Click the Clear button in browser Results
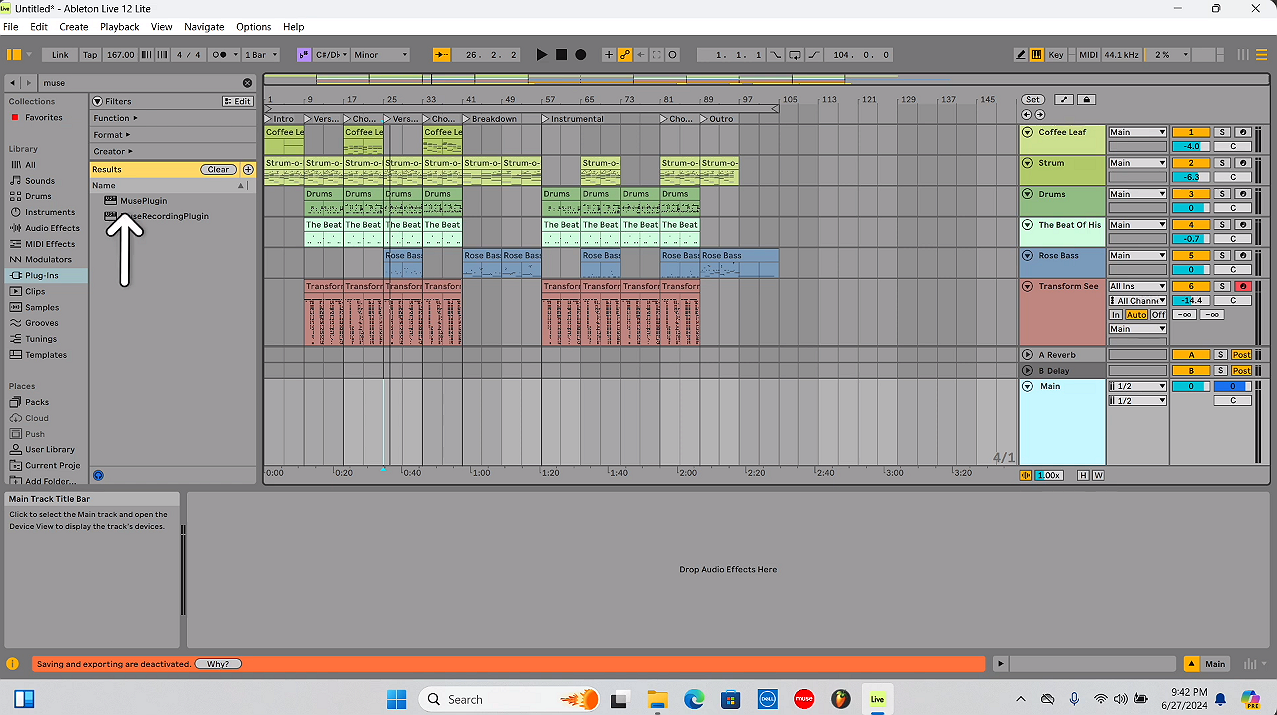Viewport: 1277px width, 715px height. pyautogui.click(x=218, y=169)
